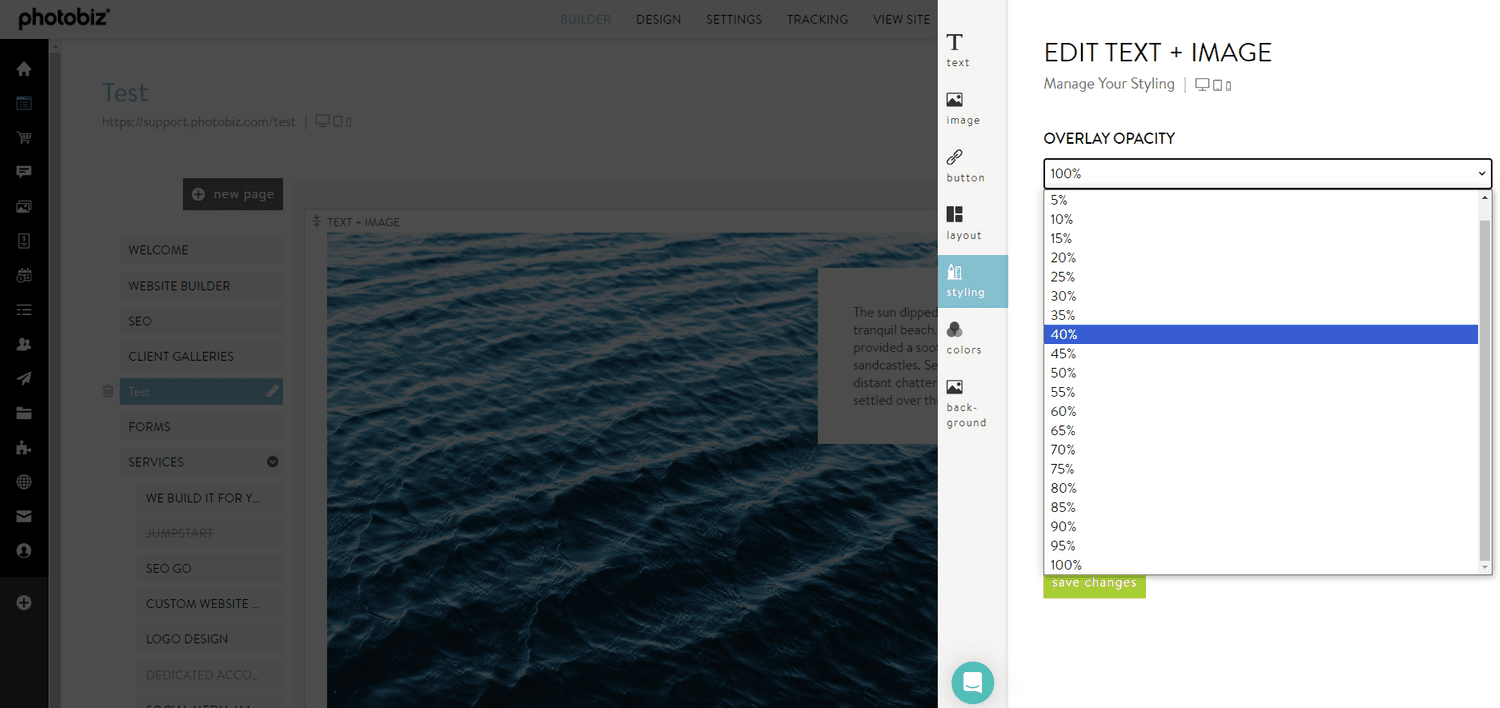
Task: Open the colors panel tab
Action: (x=964, y=338)
